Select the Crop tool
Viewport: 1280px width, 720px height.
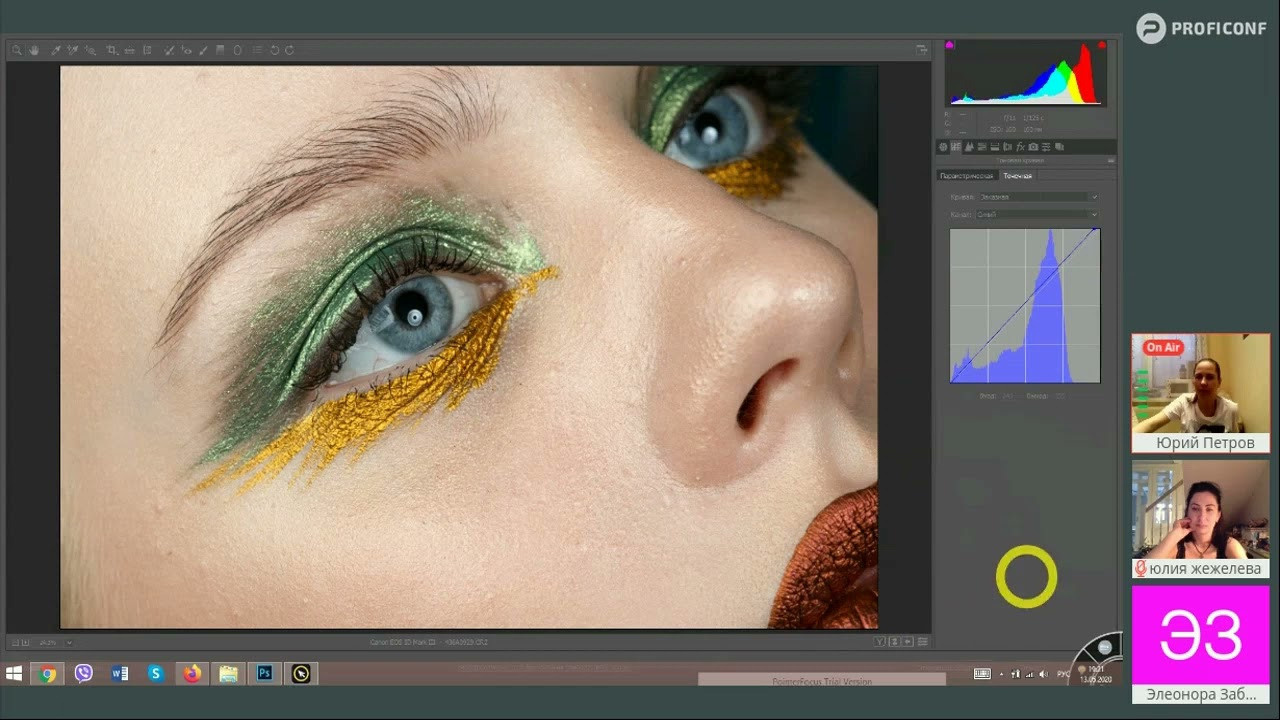click(111, 49)
